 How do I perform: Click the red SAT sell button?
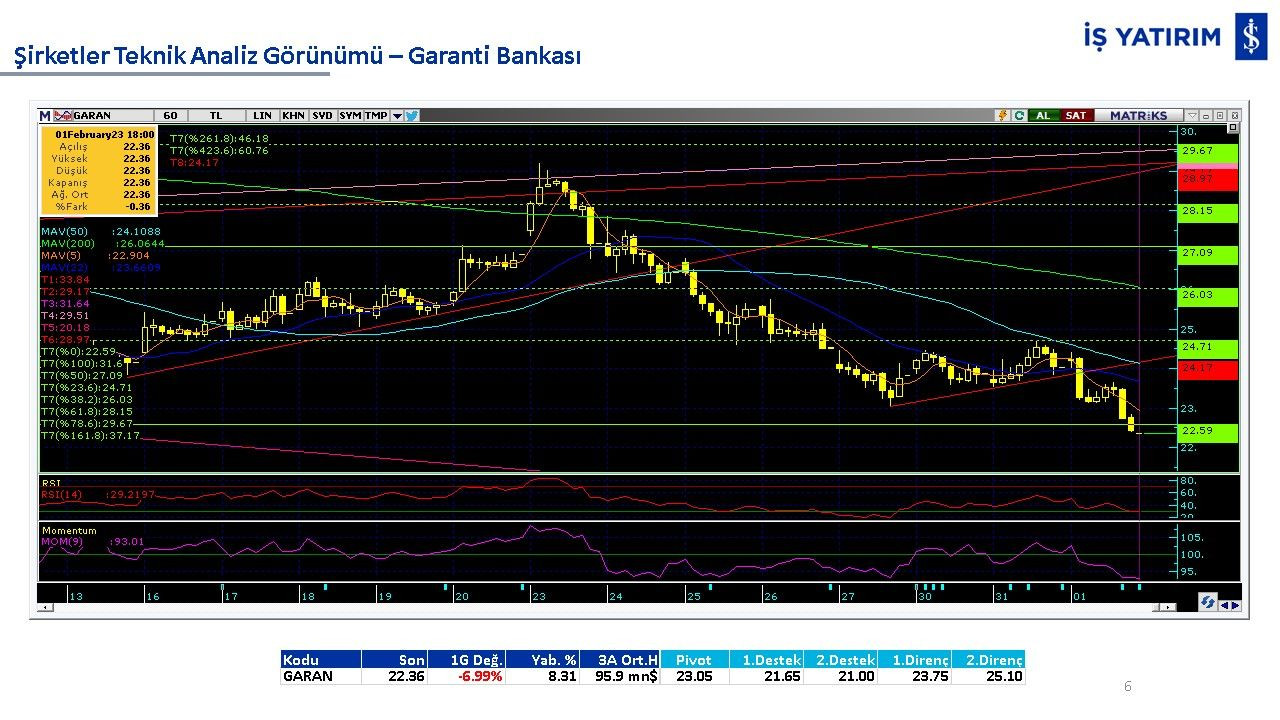(1075, 115)
